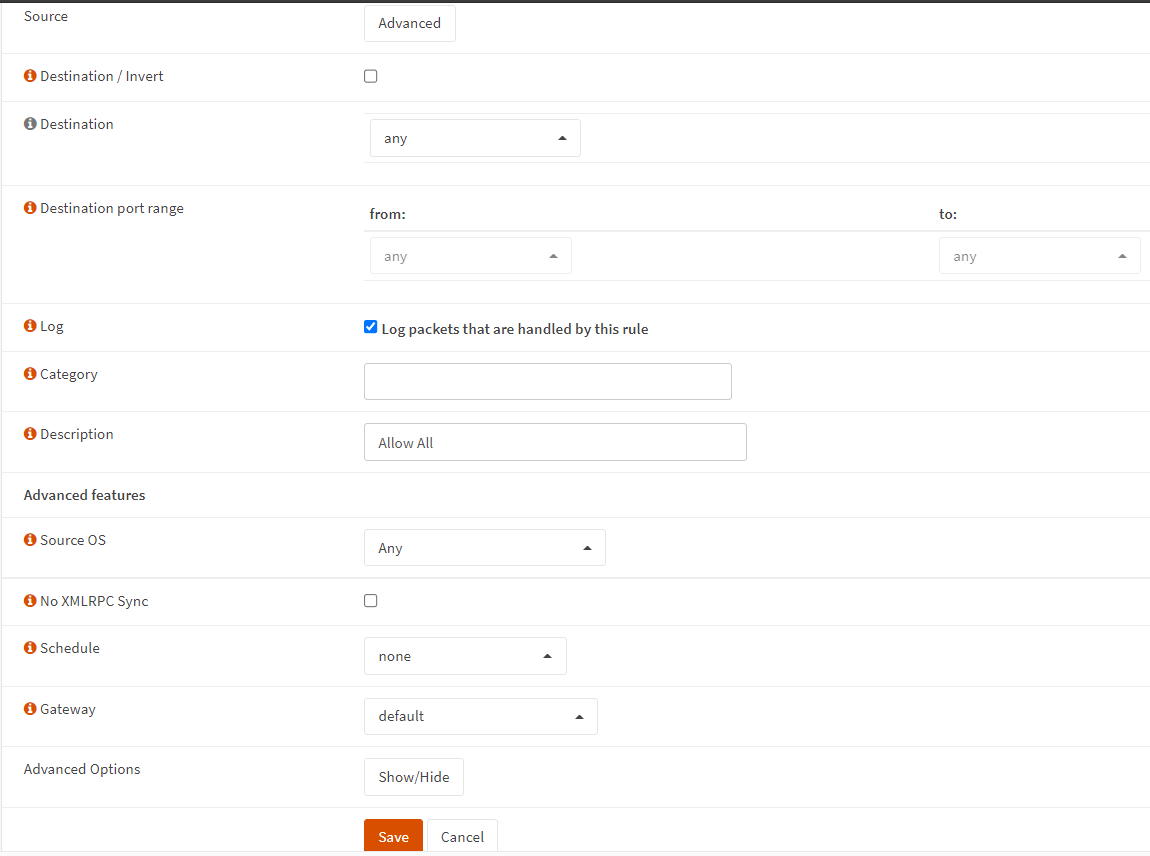The width and height of the screenshot is (1150, 856).
Task: Click info icon beside Gateway label
Action: coord(30,709)
